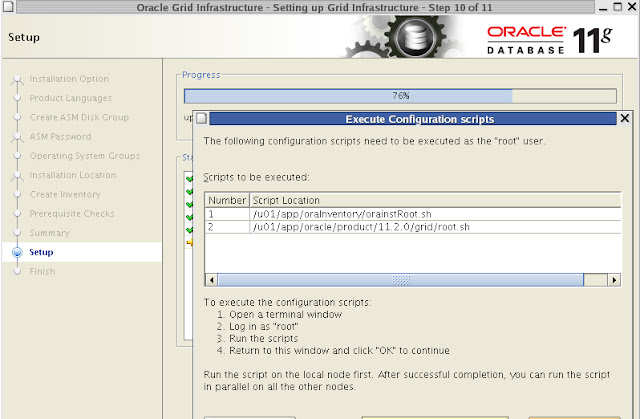Select the Finish step

point(42,271)
